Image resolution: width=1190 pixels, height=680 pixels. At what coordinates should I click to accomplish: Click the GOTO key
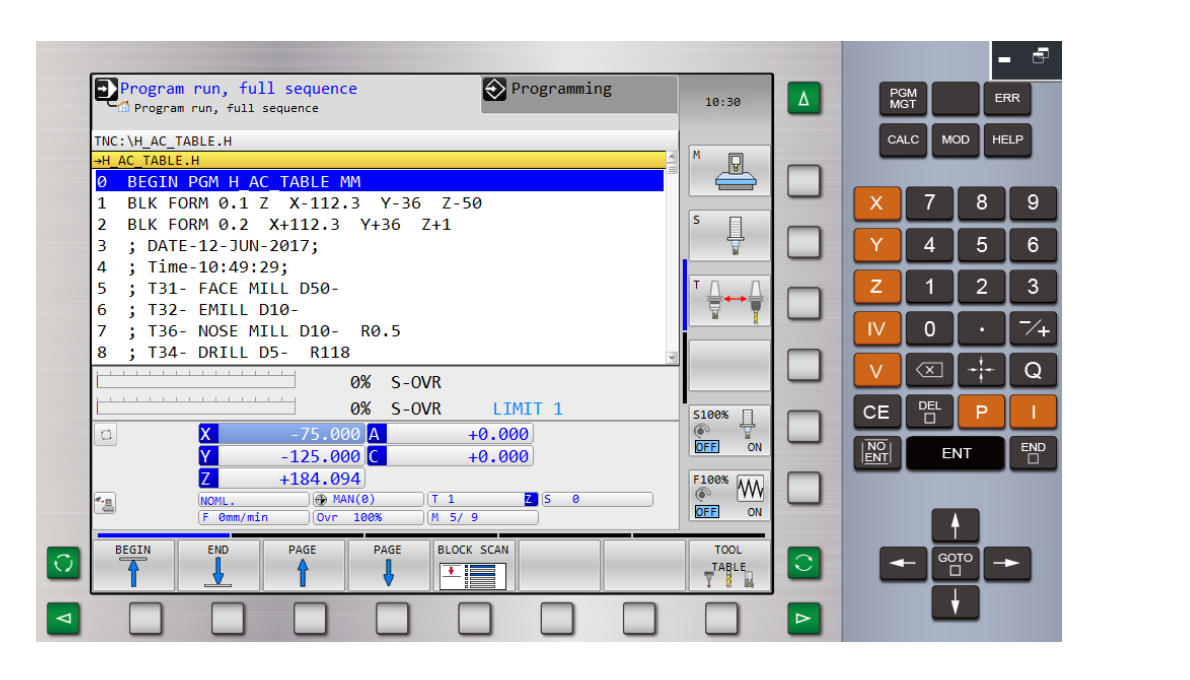(x=955, y=563)
